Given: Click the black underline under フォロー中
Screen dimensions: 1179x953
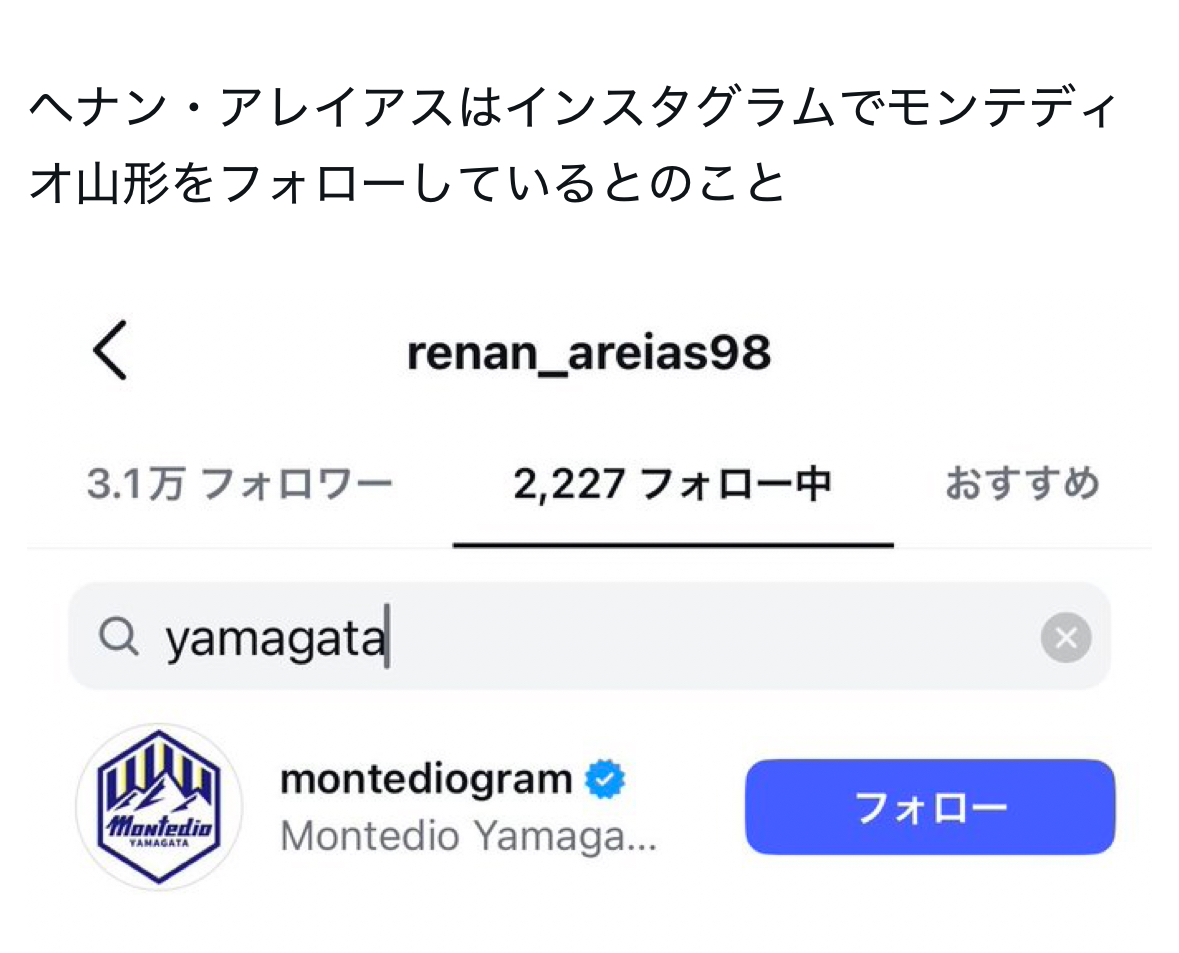Looking at the screenshot, I should pyautogui.click(x=673, y=545).
